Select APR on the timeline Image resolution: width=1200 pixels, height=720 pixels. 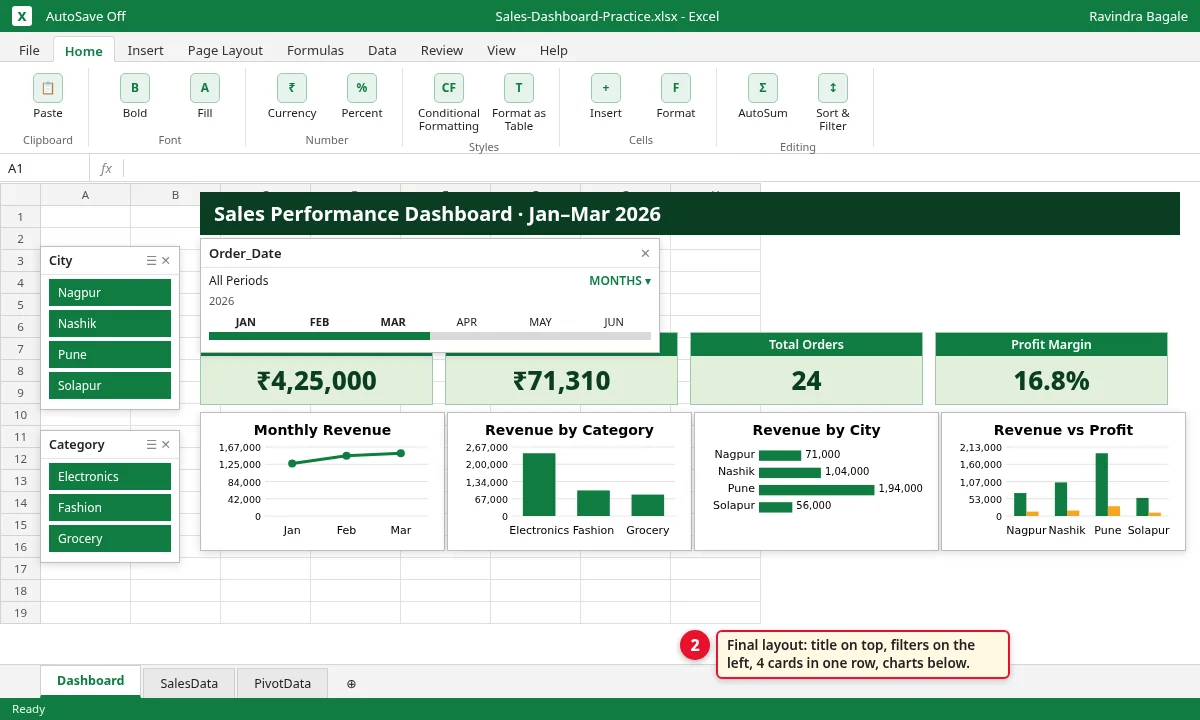point(467,322)
